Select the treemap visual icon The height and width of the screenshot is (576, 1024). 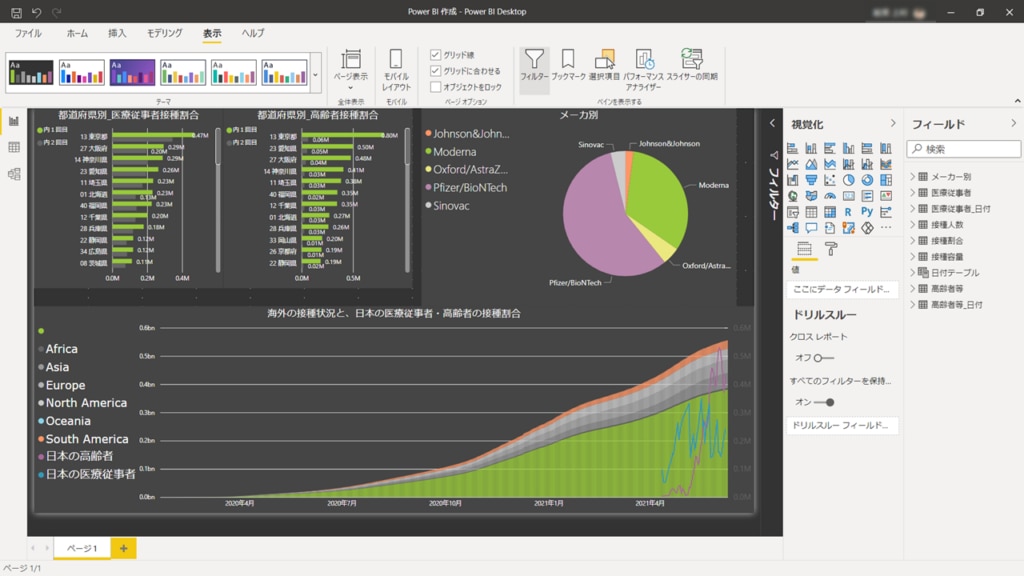point(886,180)
